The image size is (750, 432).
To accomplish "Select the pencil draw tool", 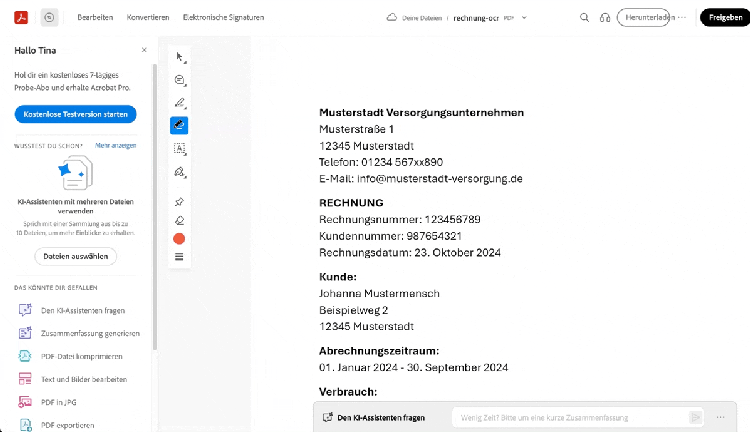I will [x=179, y=102].
